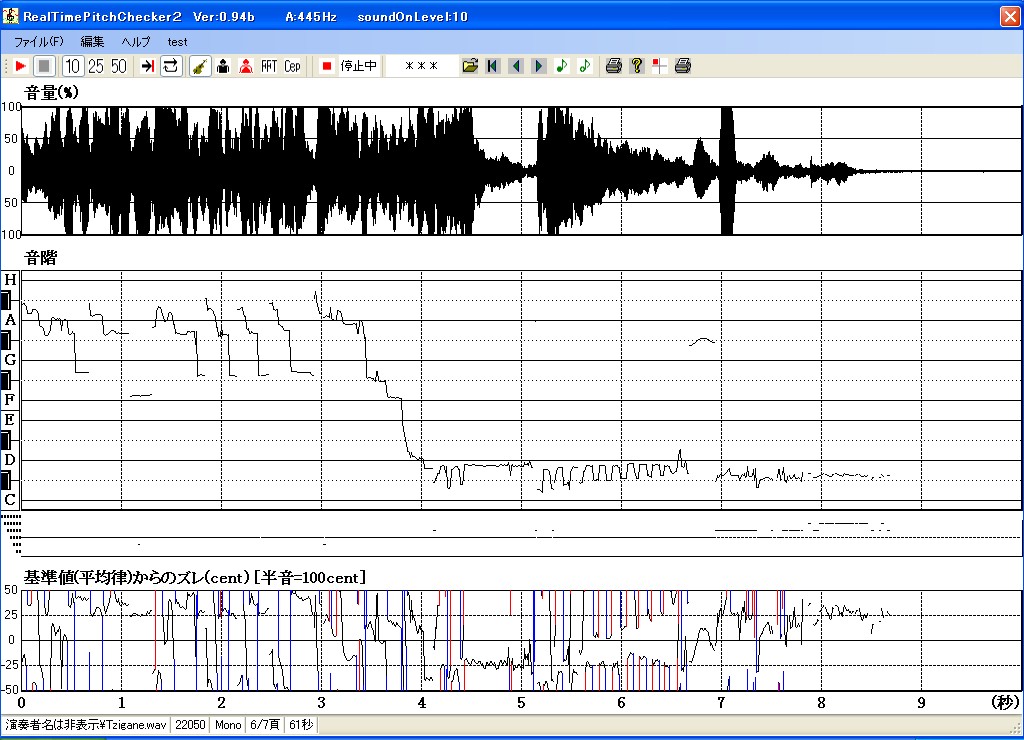The image size is (1024, 740).
Task: Click the filled green note icon
Action: (x=562, y=66)
